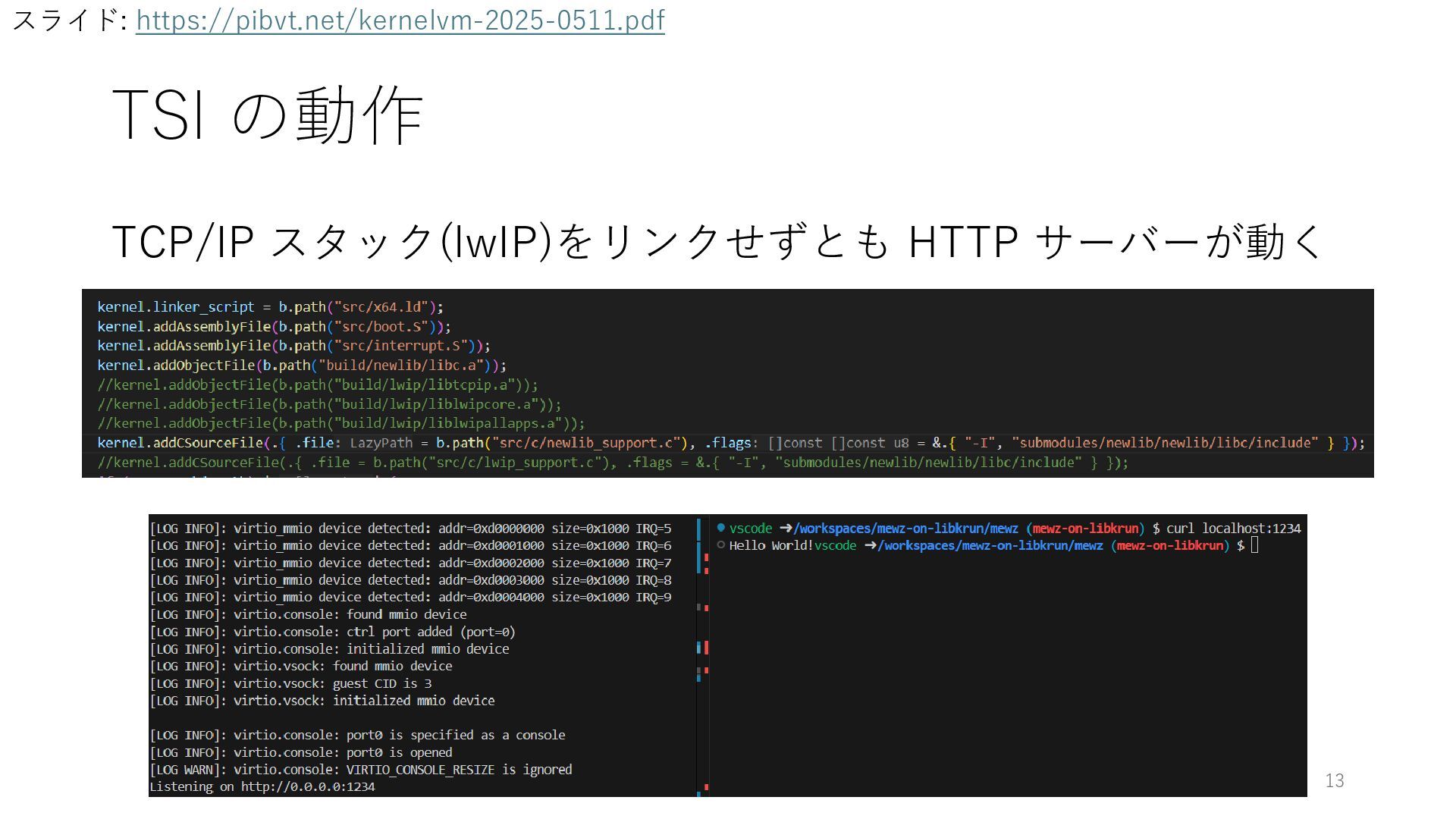Click the LOG WARN VIRTIO_CONSOLE_RESIZE line
Viewport: 1456px width, 819px height.
click(361, 770)
